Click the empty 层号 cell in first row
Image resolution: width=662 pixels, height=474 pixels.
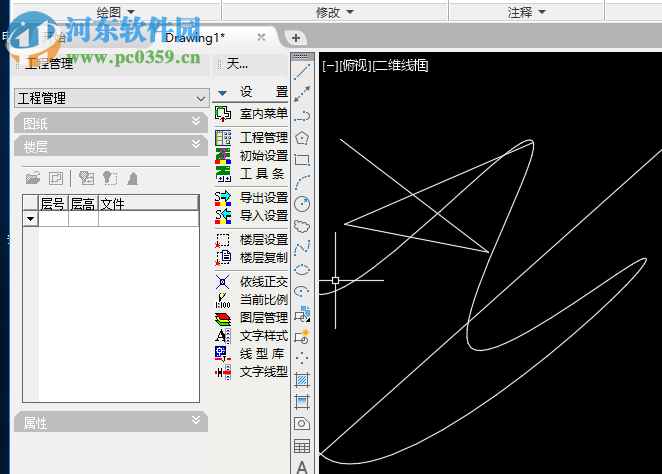(x=53, y=219)
